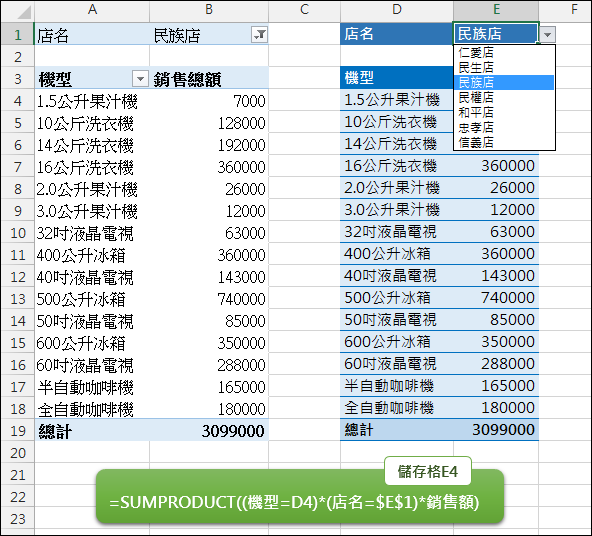Click cell A7 16公斤洗衣機
Image resolution: width=592 pixels, height=536 pixels.
[92, 167]
